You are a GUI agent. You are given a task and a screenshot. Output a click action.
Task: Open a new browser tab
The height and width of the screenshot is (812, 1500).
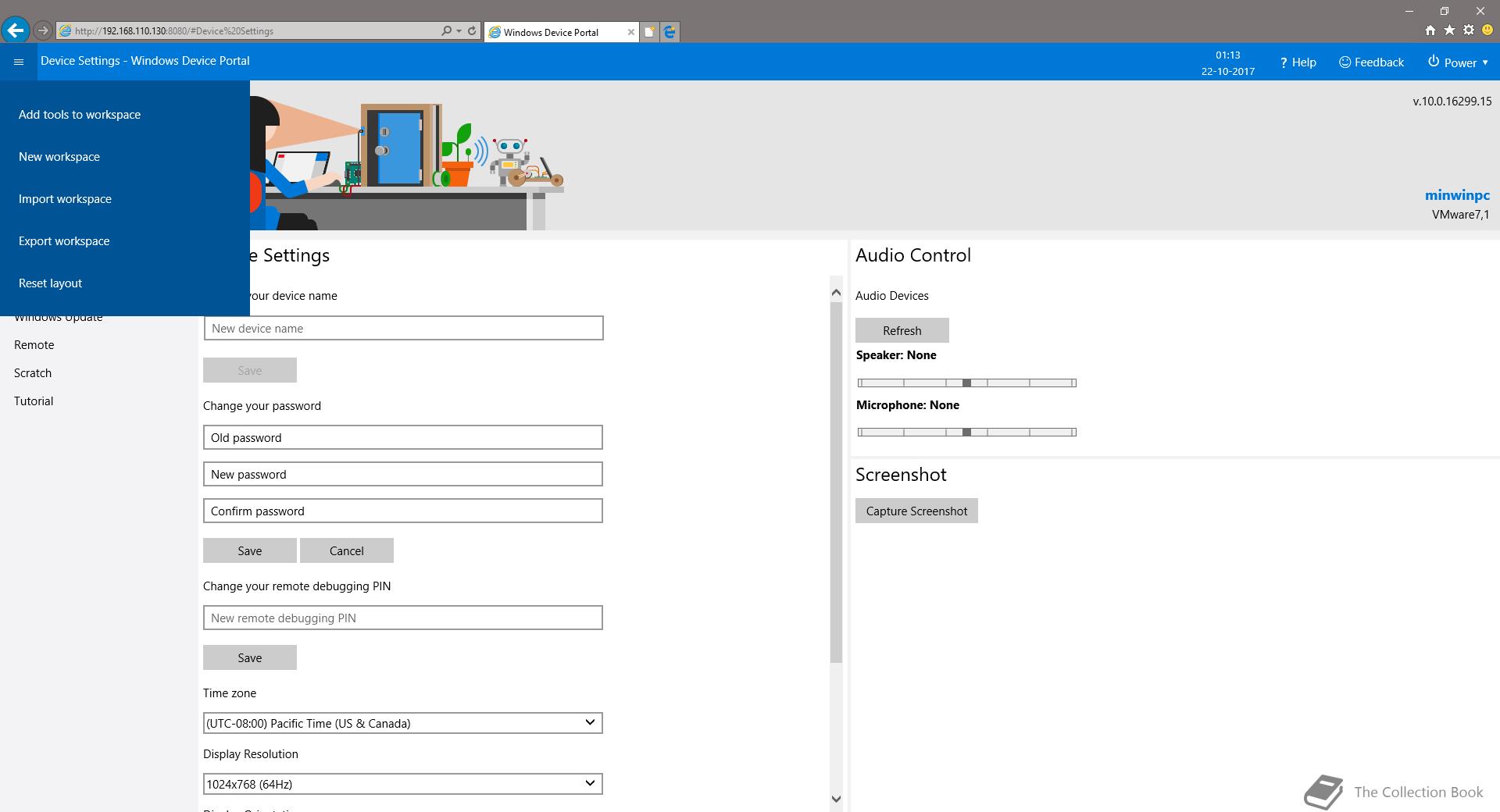coord(649,32)
